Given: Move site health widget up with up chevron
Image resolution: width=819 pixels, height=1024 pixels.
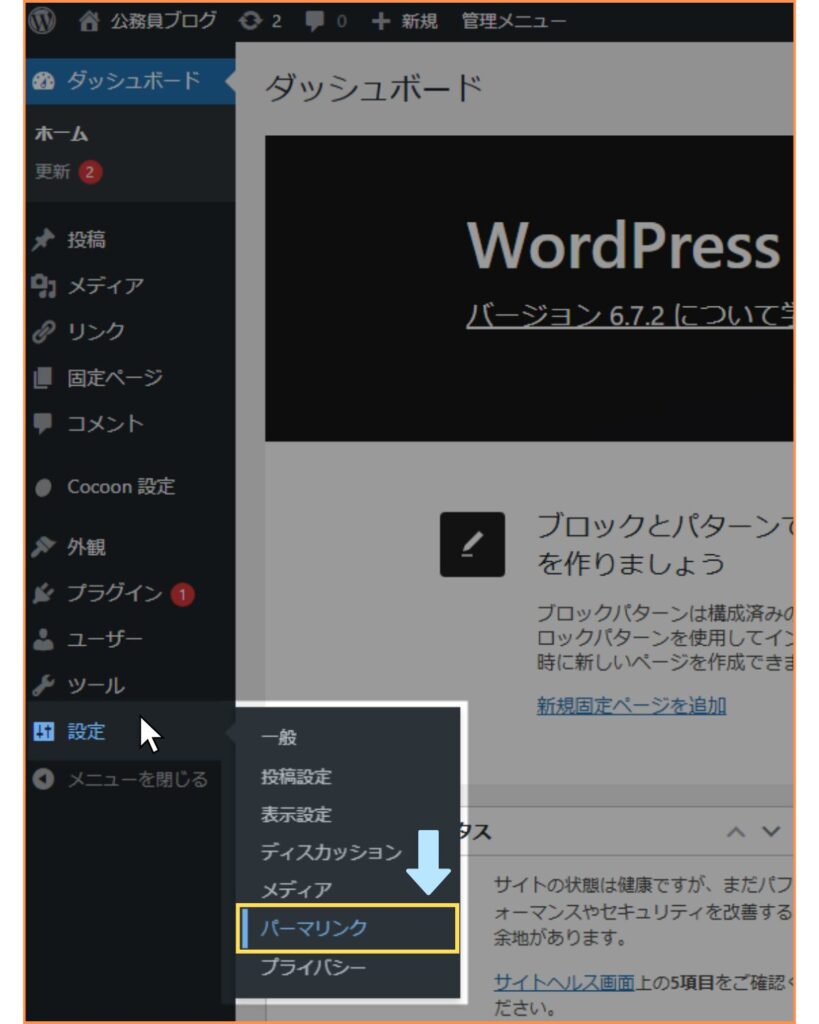Looking at the screenshot, I should [x=736, y=832].
